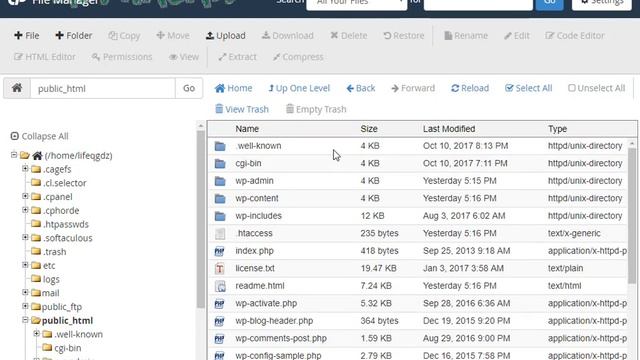
Task: Create a new folder with + Folder
Action: (74, 36)
